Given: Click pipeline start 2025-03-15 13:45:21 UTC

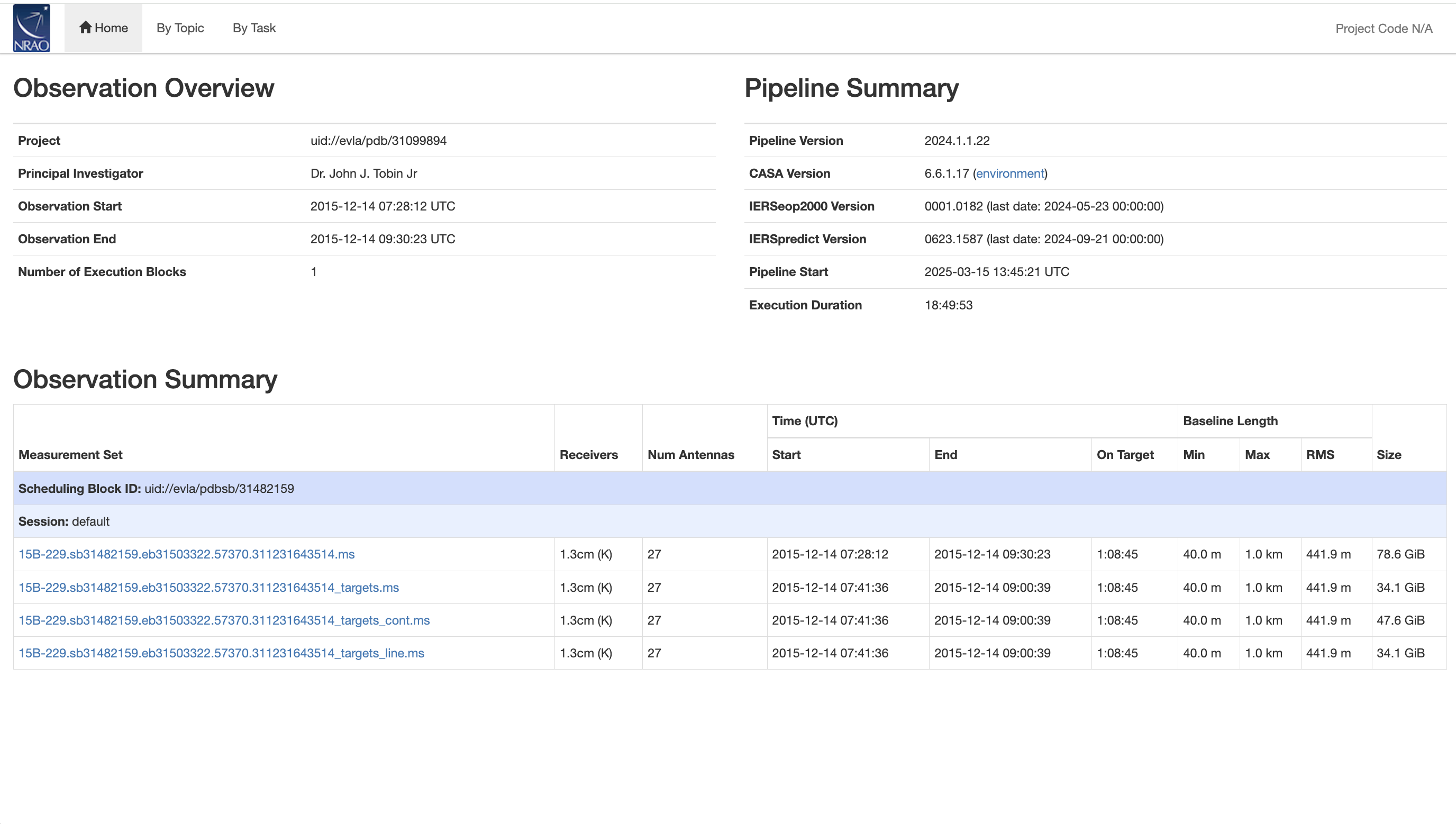Looking at the screenshot, I should coord(997,272).
